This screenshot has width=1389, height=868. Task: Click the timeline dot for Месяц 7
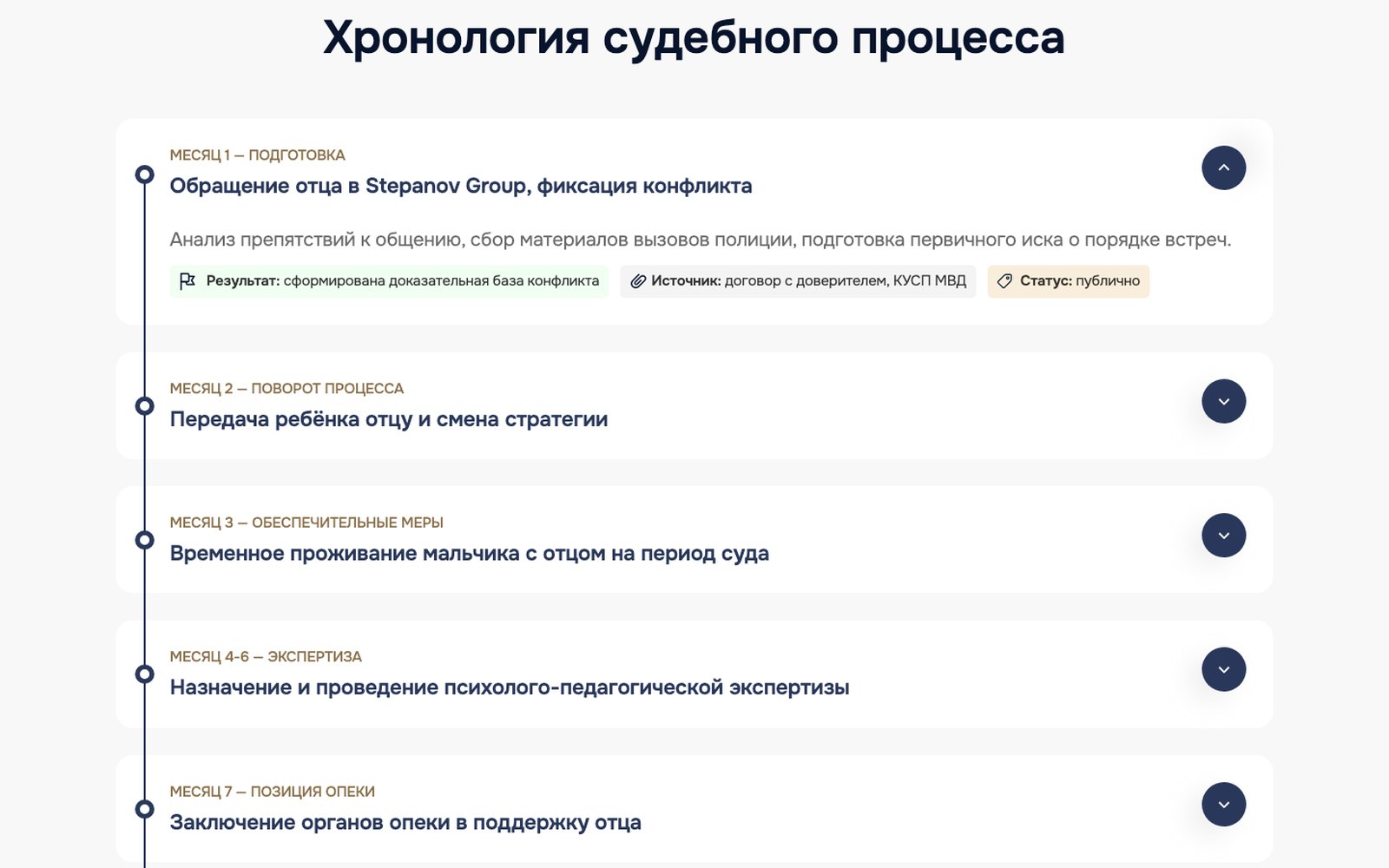pyautogui.click(x=145, y=809)
